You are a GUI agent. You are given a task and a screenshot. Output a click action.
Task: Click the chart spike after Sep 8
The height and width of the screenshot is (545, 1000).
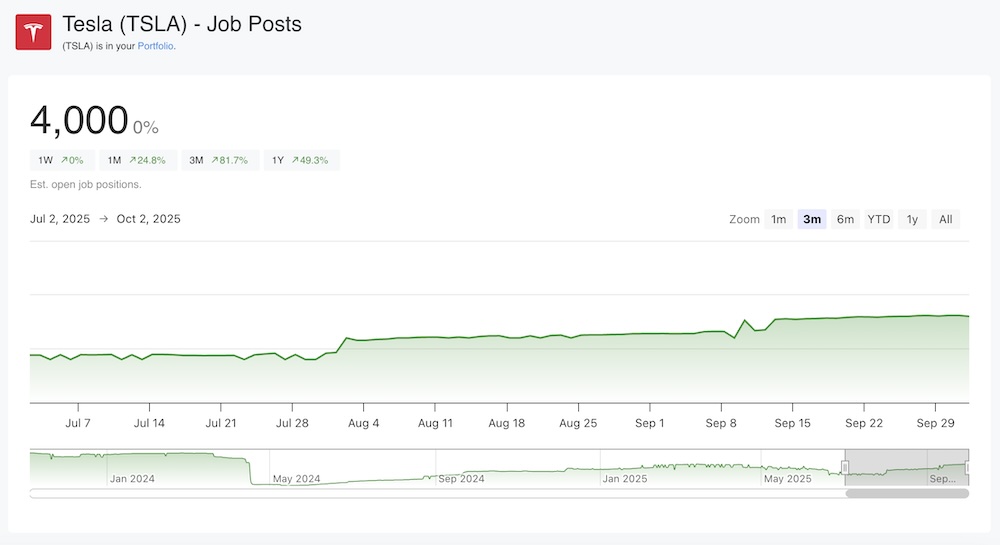click(x=745, y=321)
